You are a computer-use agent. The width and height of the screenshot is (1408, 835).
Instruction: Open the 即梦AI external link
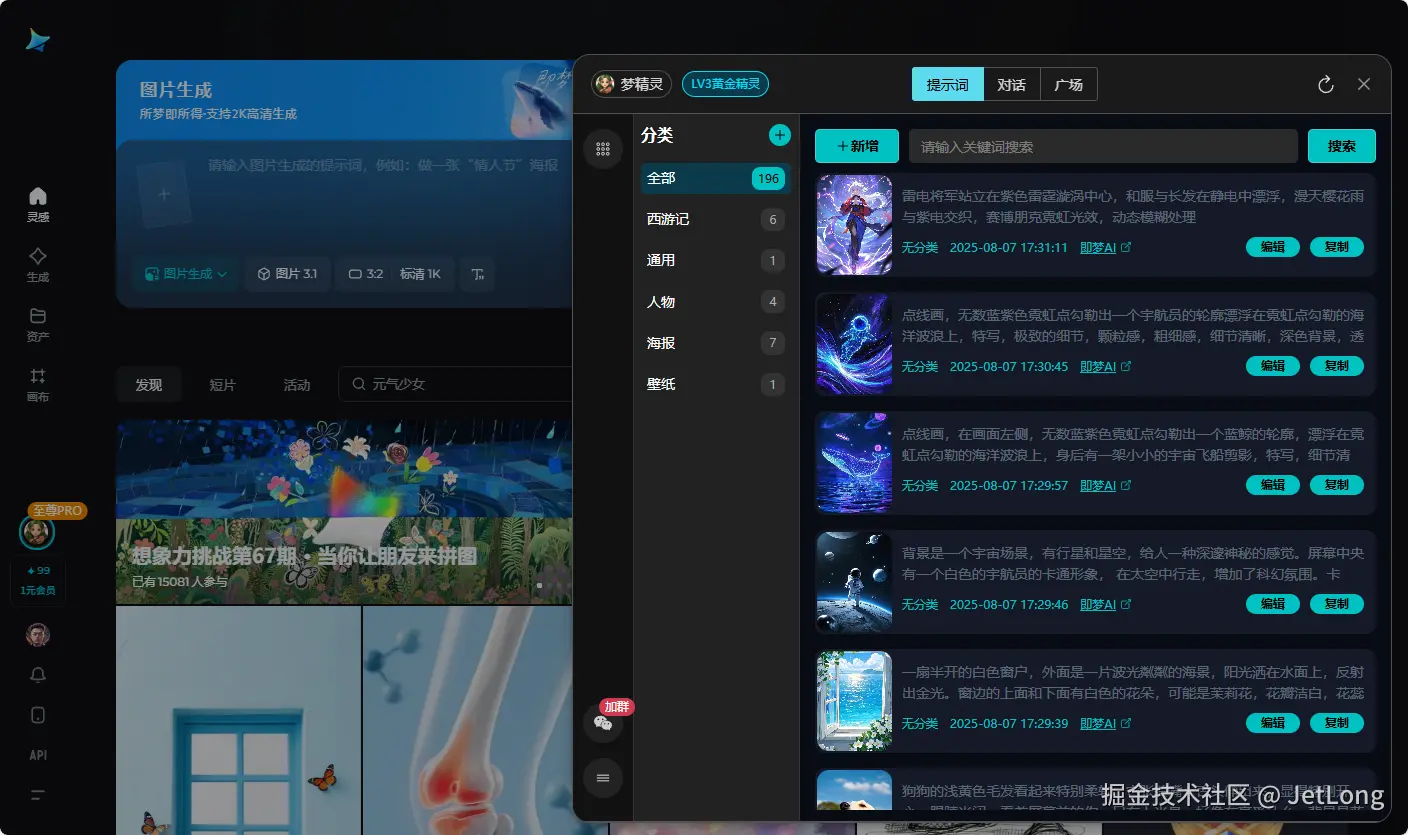pos(1100,247)
